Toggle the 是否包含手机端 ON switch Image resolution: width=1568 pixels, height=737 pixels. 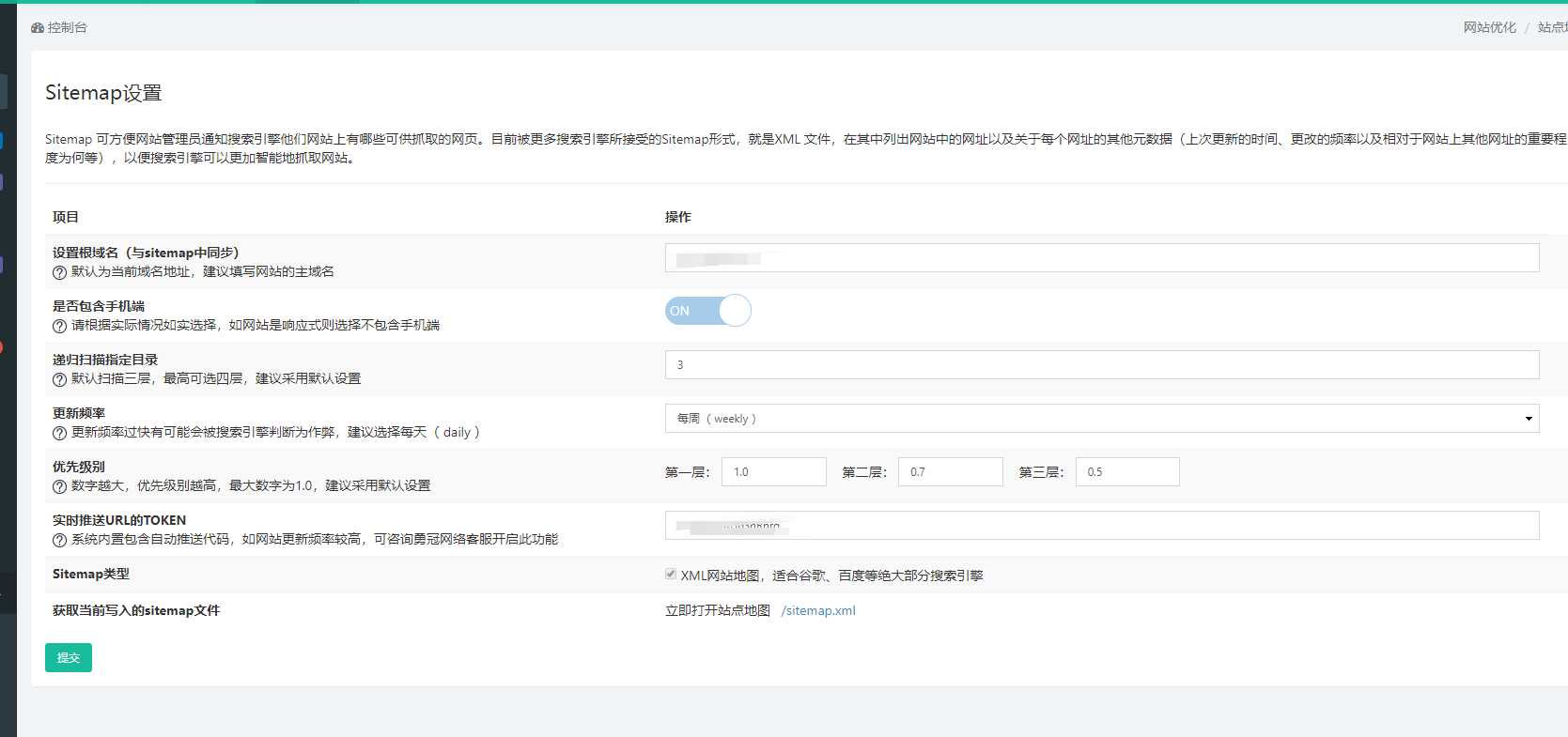click(x=708, y=311)
